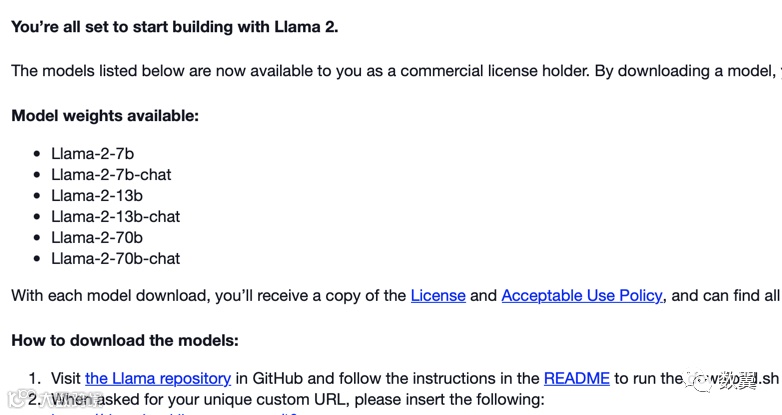
Task: Click the words 'commercial license holder'
Action: click(495, 71)
